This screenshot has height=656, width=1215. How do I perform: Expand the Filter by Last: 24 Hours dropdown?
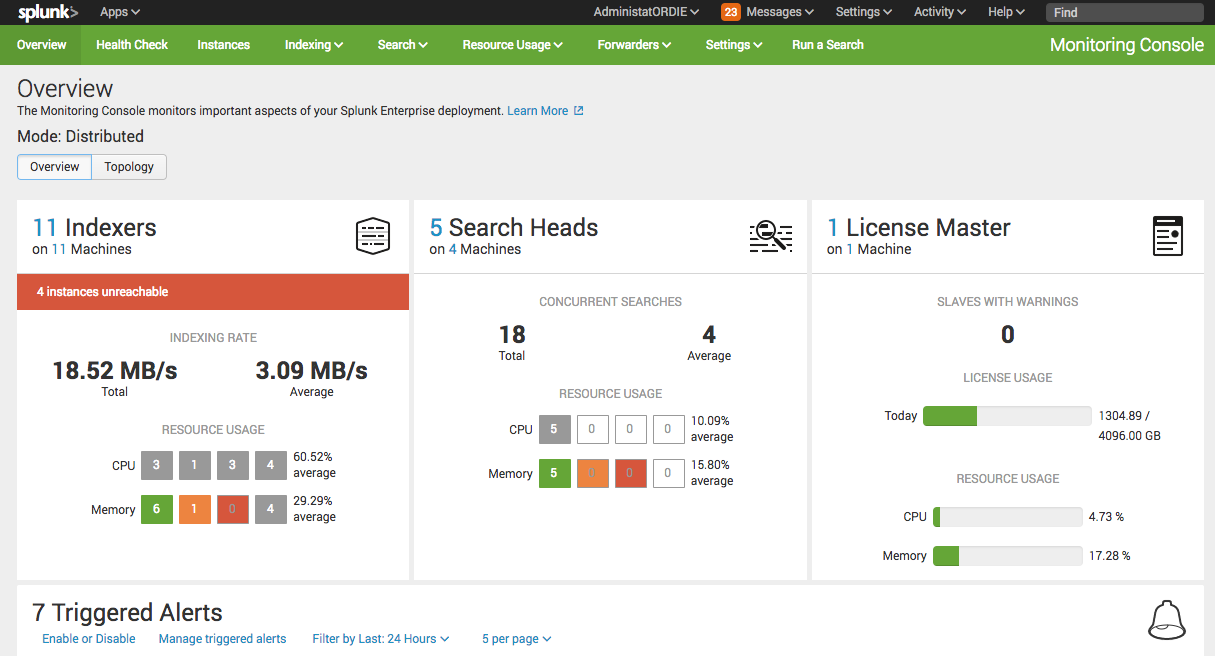click(x=380, y=638)
